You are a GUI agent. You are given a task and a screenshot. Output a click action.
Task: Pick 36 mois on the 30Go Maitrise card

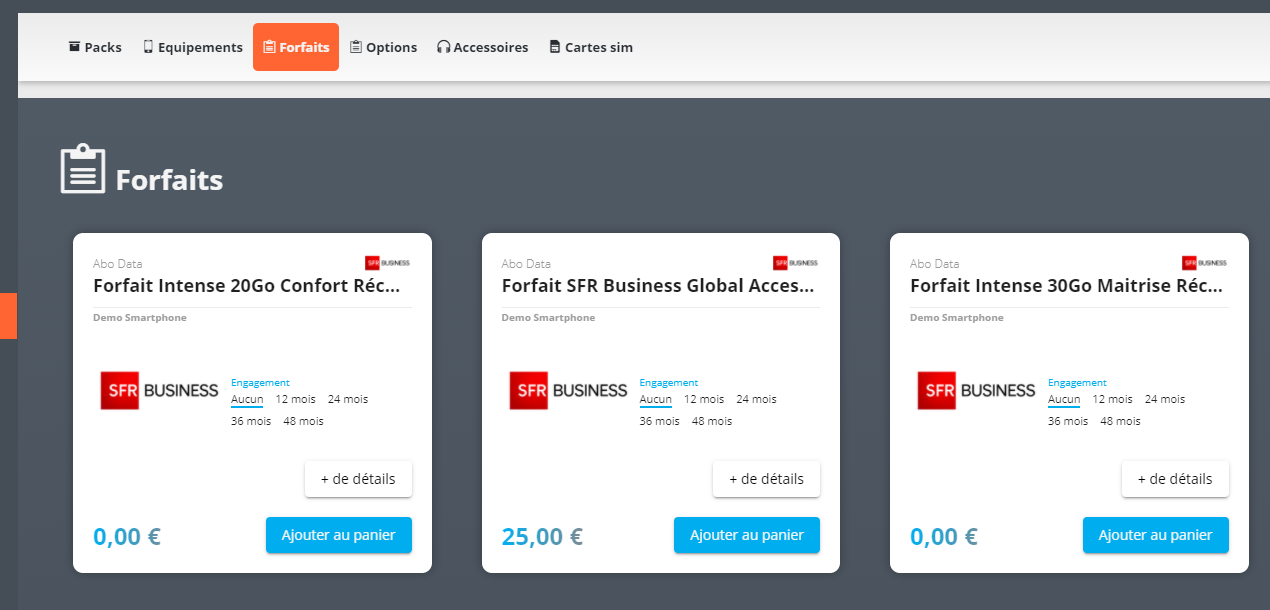point(1068,421)
